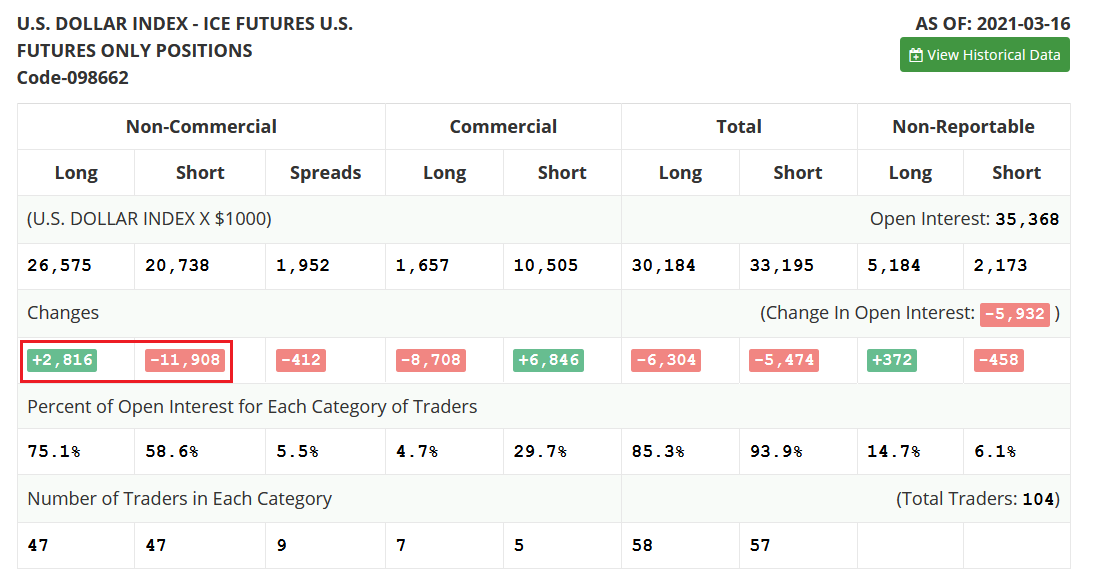1105x583 pixels.
Task: Click the Open Interest value 35,368
Action: point(1027,219)
